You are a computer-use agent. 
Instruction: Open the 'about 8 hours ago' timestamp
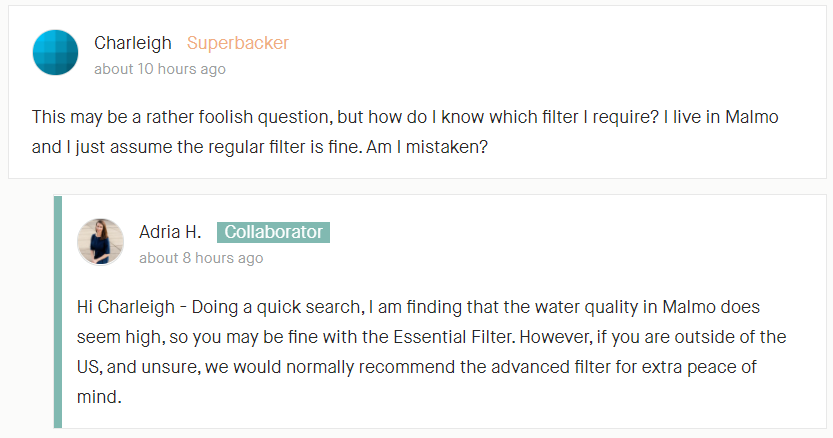201,258
